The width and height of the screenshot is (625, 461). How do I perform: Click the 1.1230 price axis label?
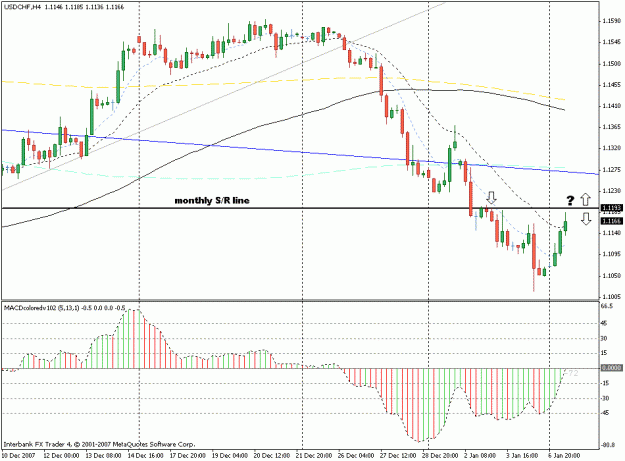point(611,191)
